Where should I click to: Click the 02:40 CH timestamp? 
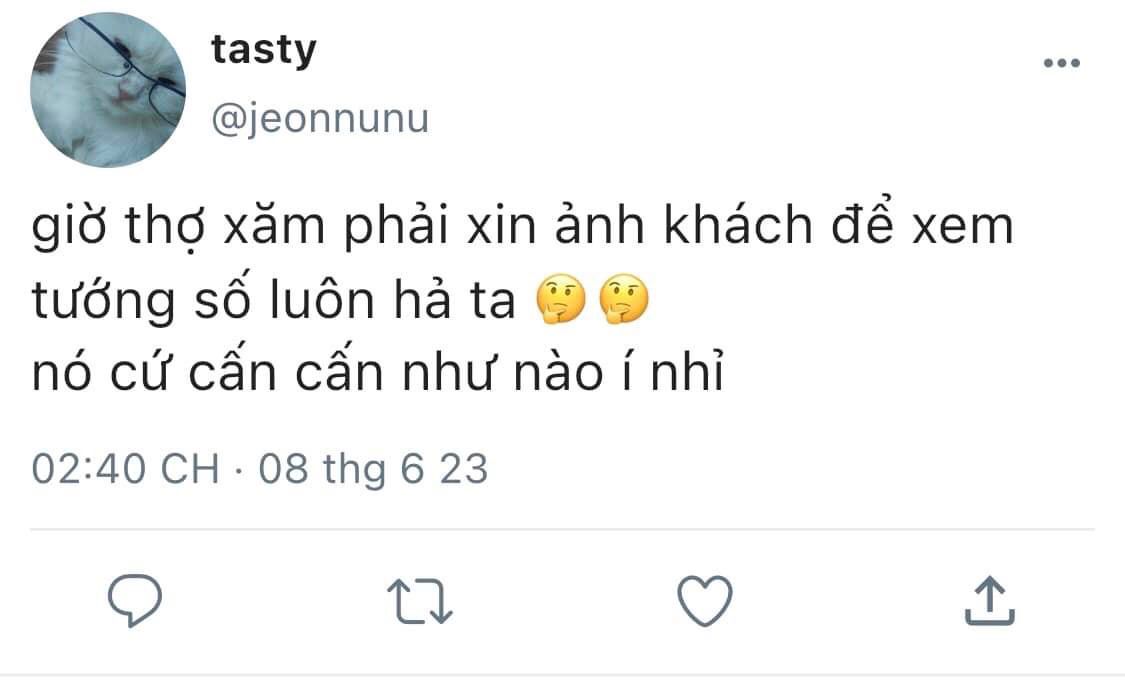126,469
